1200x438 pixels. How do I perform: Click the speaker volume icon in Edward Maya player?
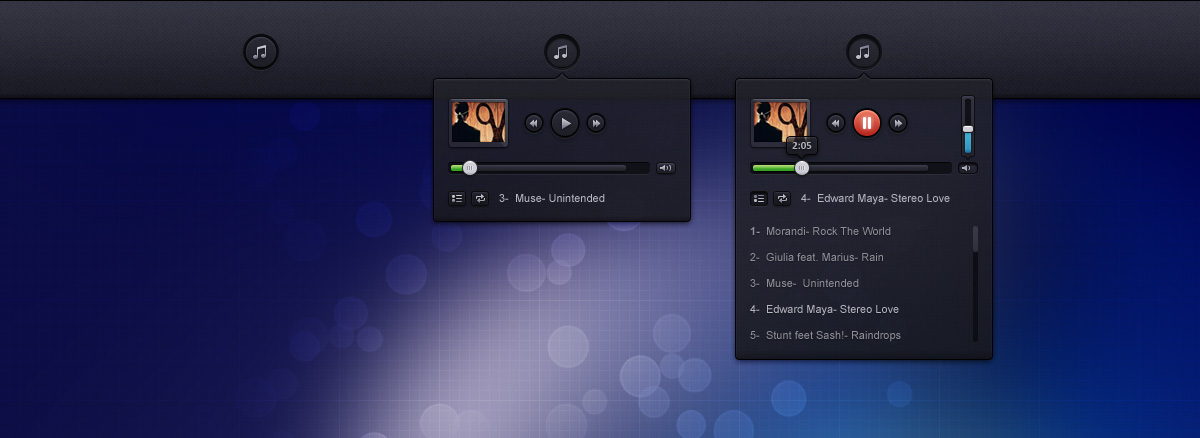pyautogui.click(x=968, y=168)
